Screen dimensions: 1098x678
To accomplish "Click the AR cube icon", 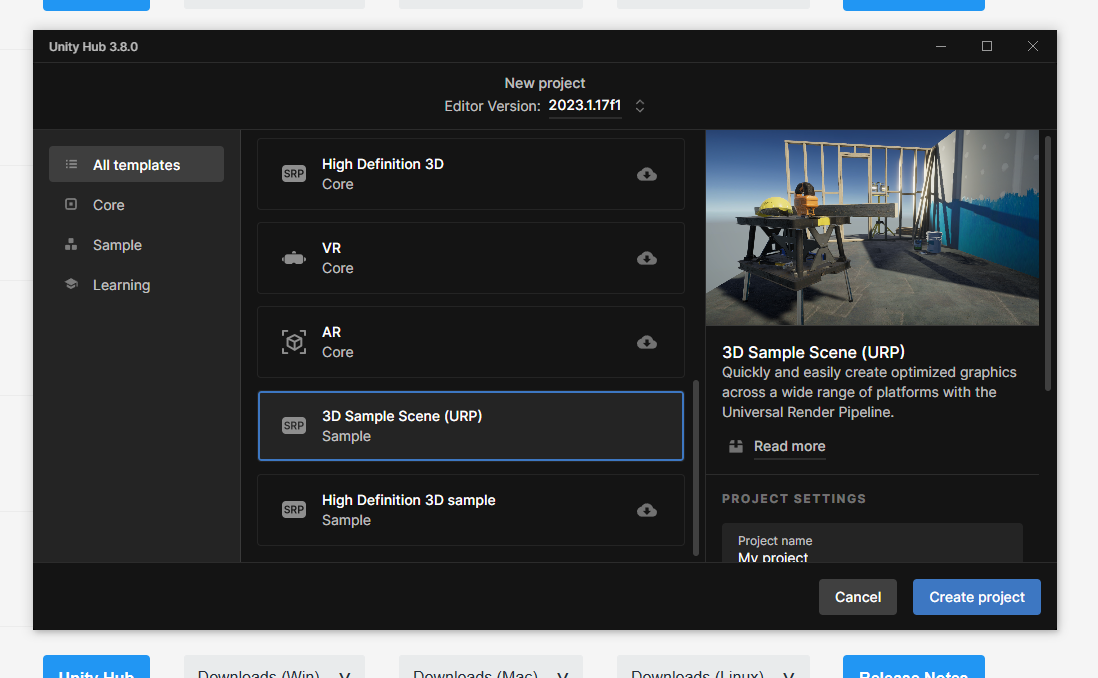I will (x=293, y=342).
